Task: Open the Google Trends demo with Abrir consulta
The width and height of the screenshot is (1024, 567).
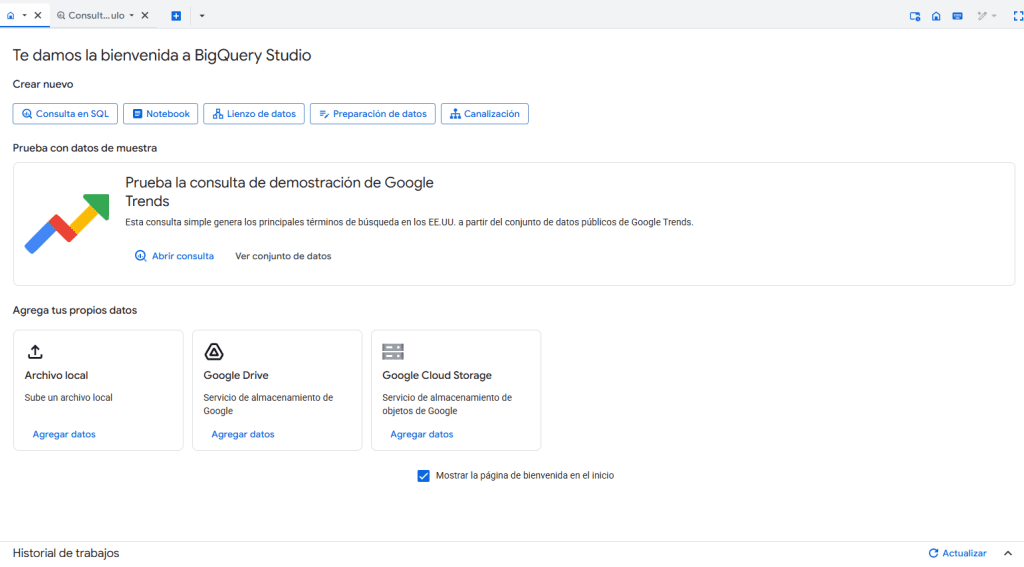Action: tap(174, 256)
